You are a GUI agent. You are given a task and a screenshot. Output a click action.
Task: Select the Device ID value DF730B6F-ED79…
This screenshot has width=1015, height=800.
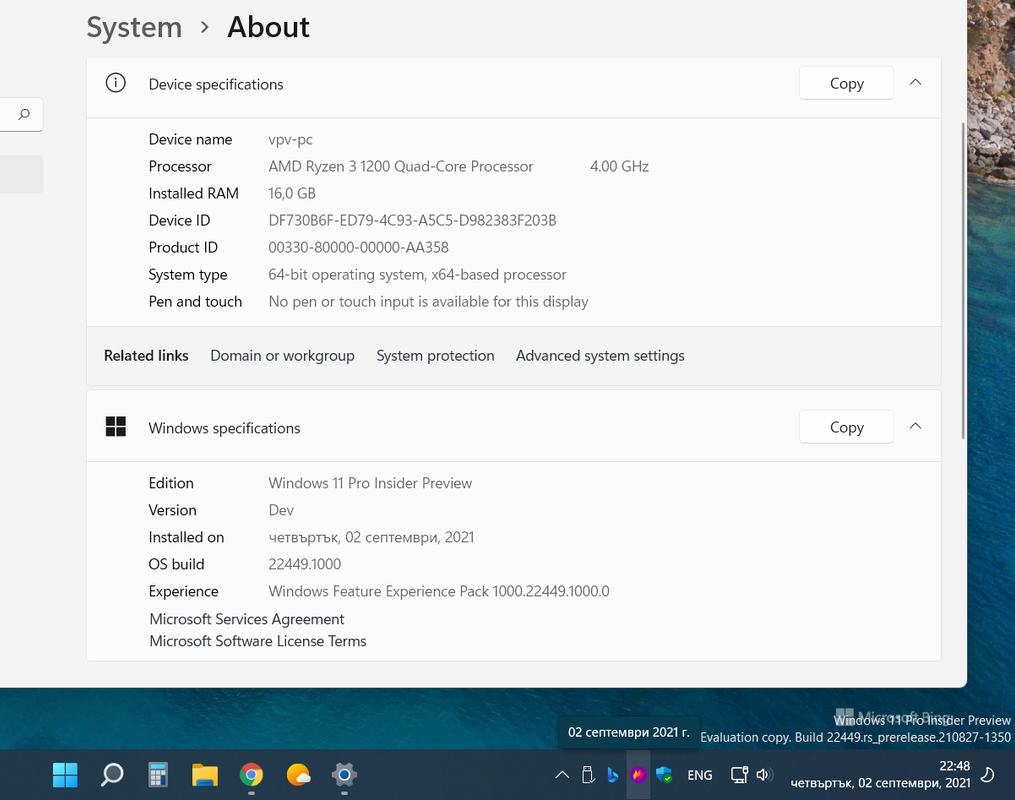pyautogui.click(x=412, y=221)
